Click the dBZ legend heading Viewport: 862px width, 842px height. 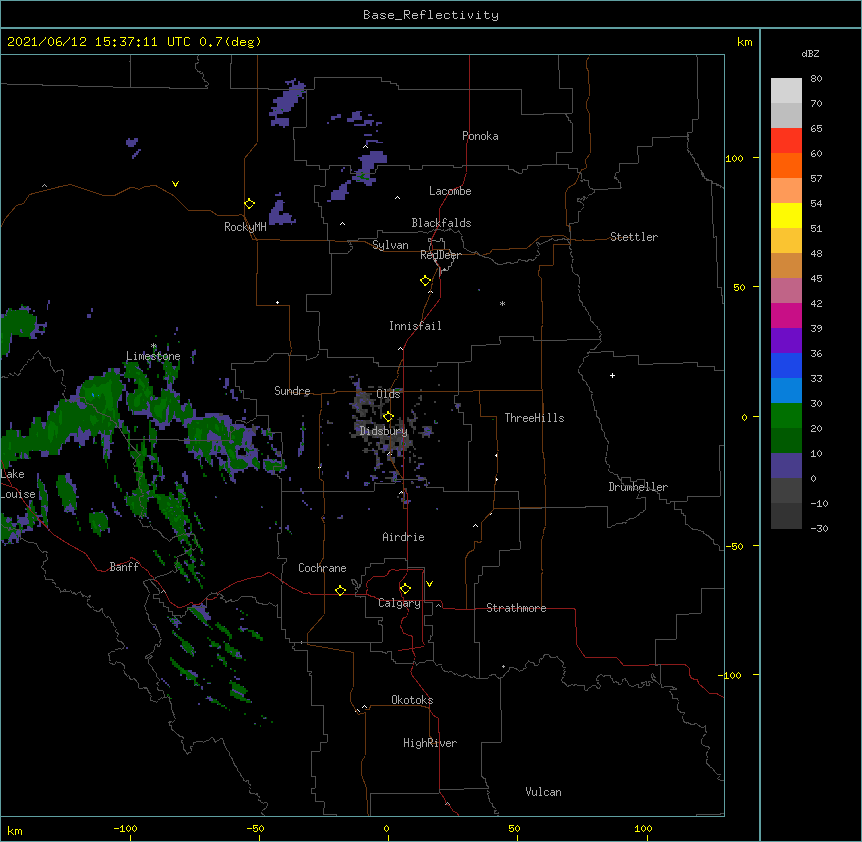[810, 53]
